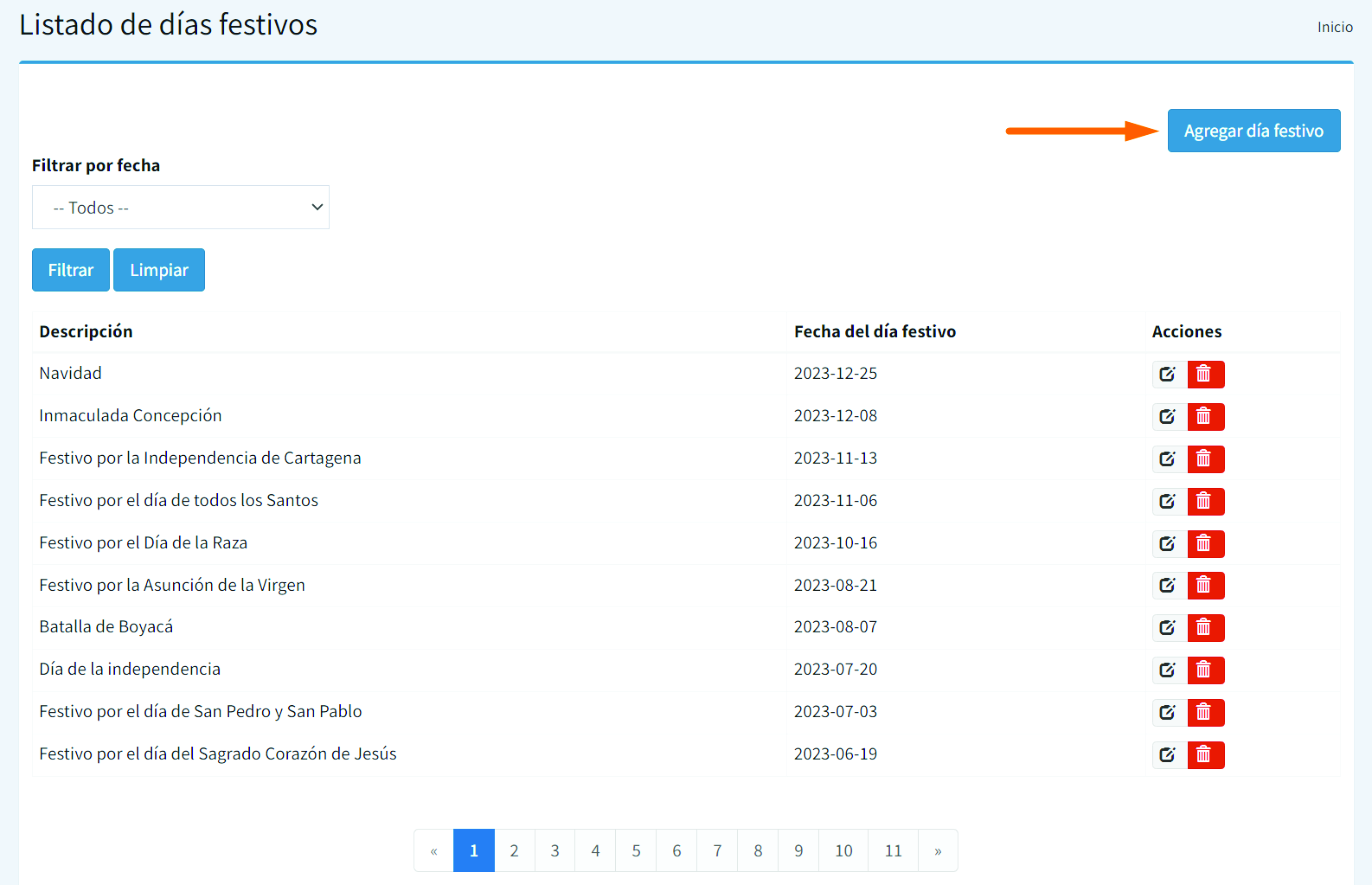The width and height of the screenshot is (1372, 885).
Task: Open pagination page 4
Action: 595,851
